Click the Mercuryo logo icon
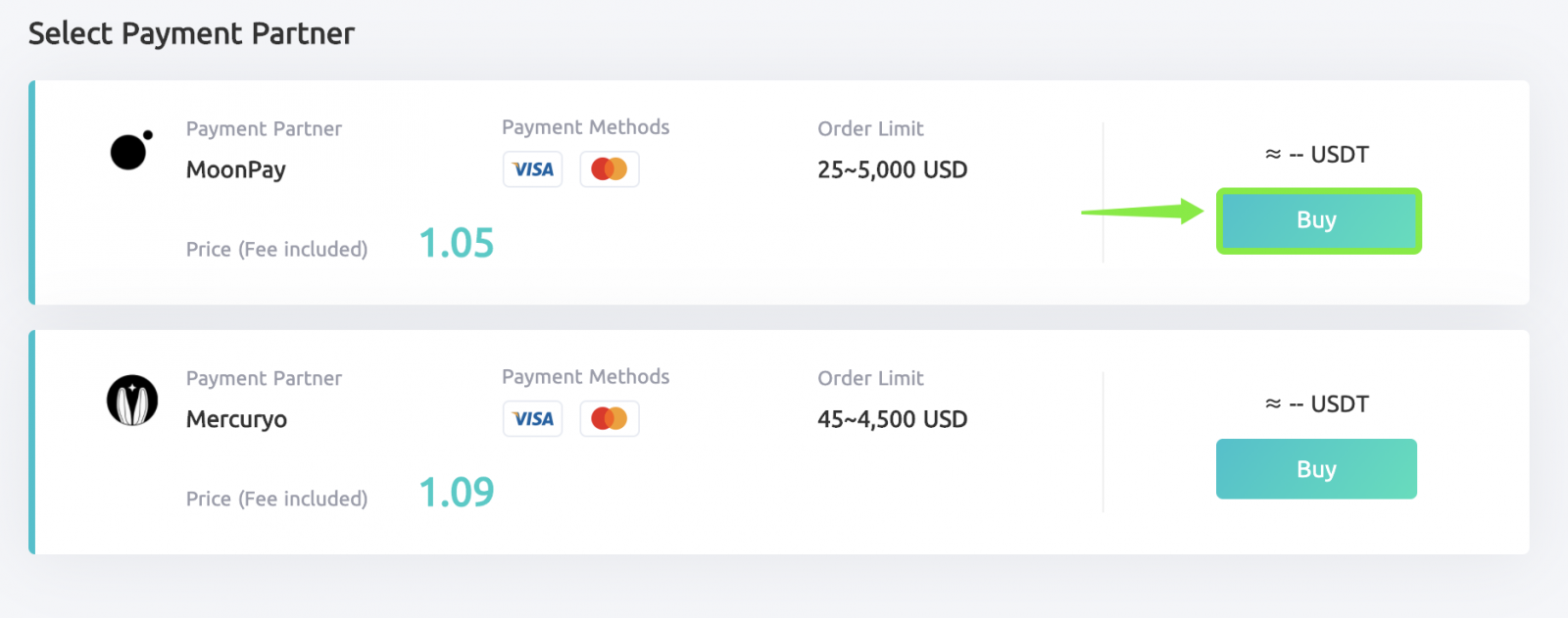1568x618 pixels. [130, 400]
